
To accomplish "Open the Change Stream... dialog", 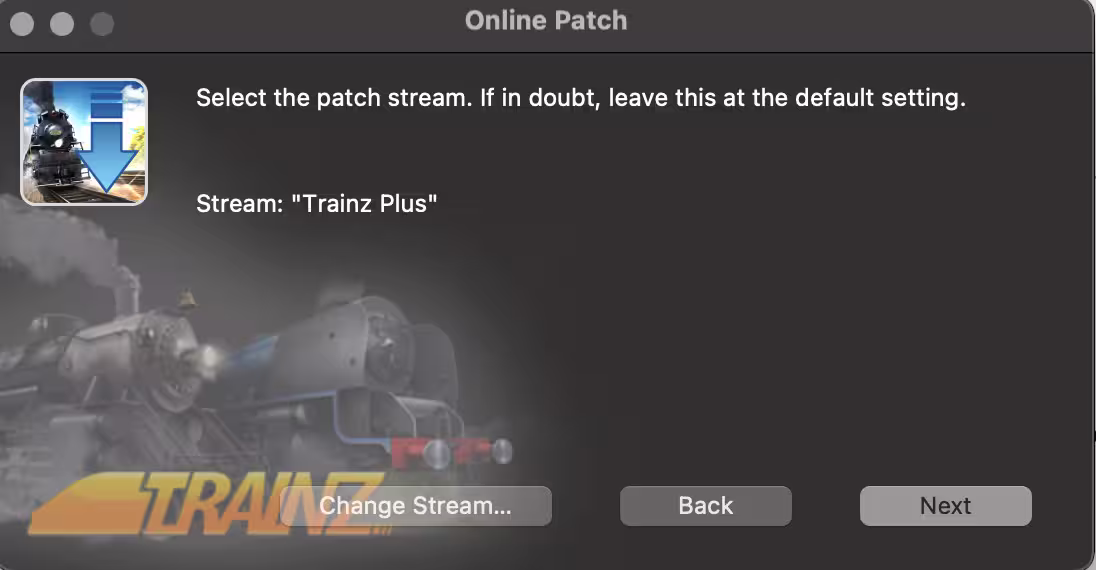I will click(416, 506).
